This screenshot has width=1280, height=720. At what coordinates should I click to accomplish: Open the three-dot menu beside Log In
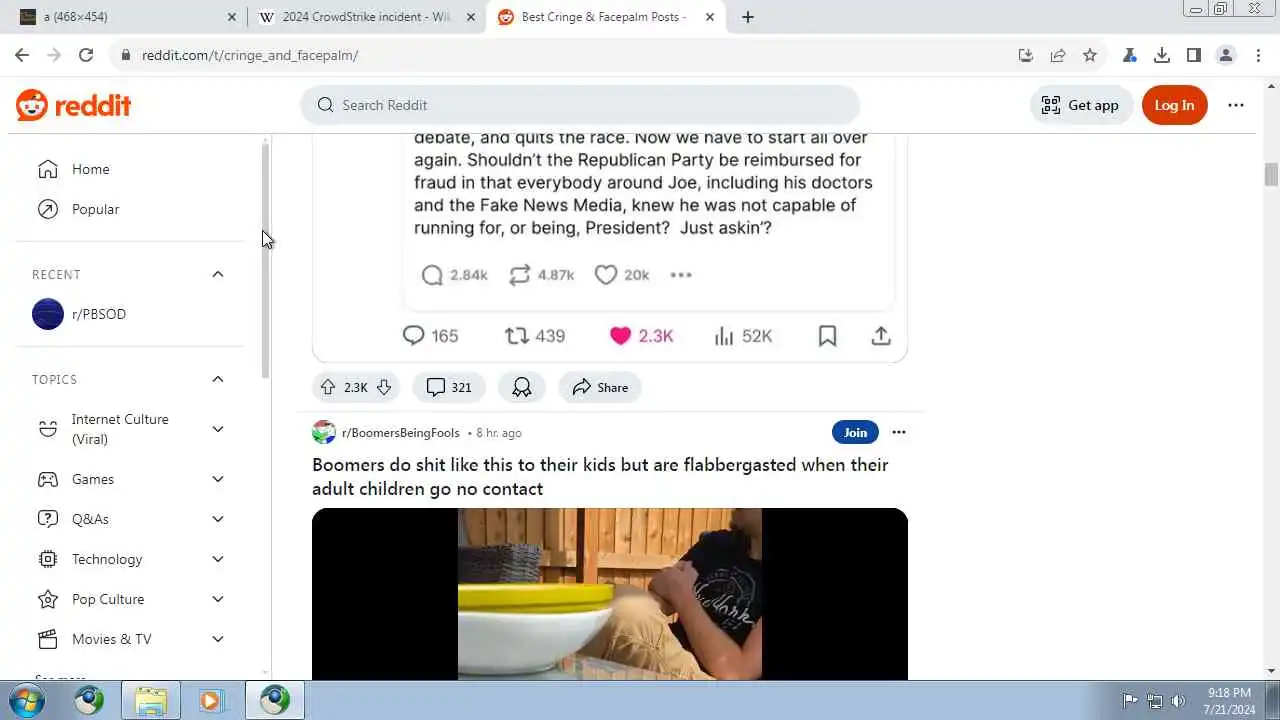pos(1236,105)
